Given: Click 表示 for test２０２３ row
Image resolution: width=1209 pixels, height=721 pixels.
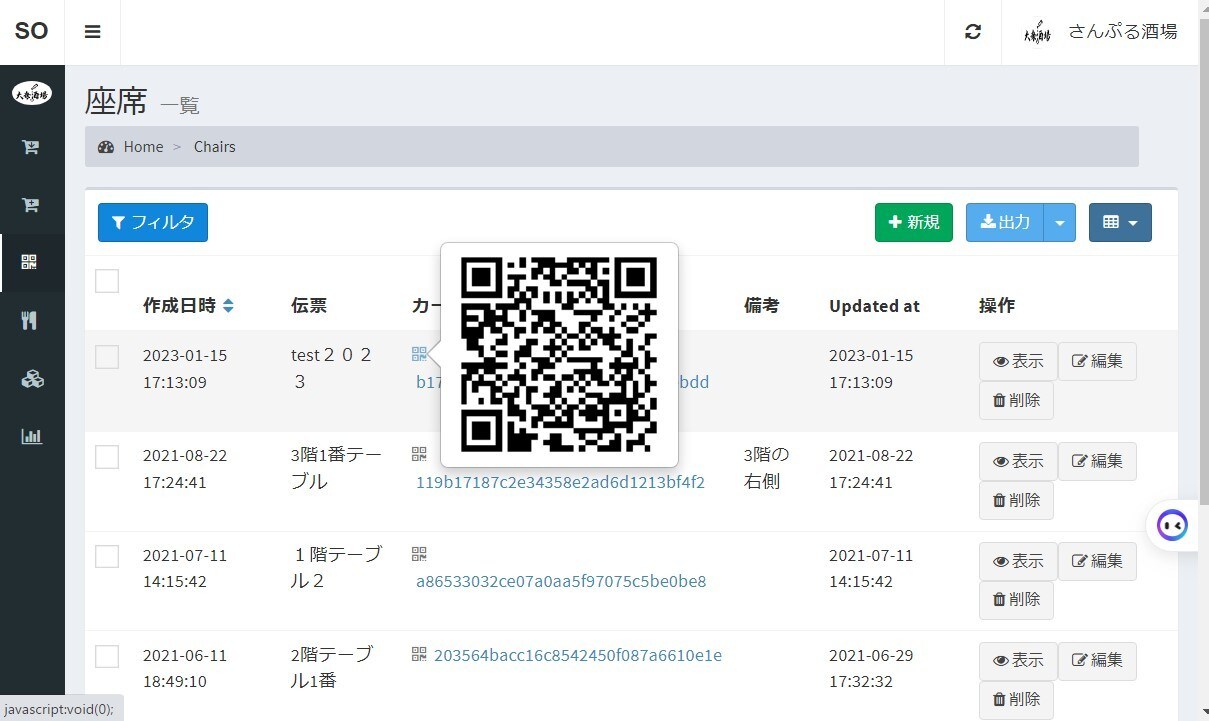Looking at the screenshot, I should coord(1017,361).
